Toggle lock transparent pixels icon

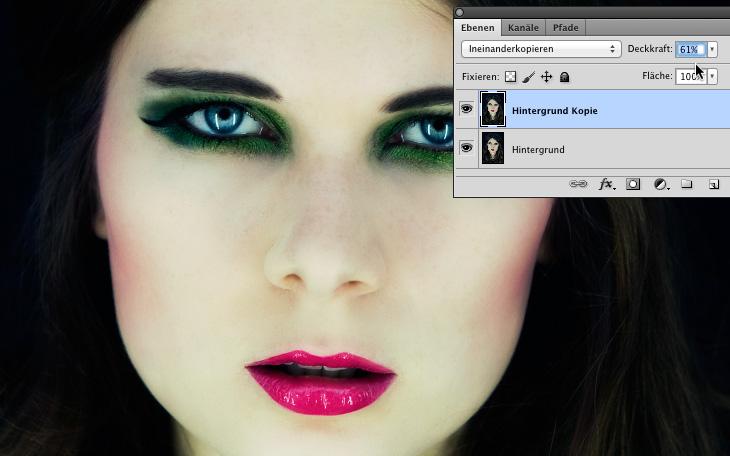(510, 76)
